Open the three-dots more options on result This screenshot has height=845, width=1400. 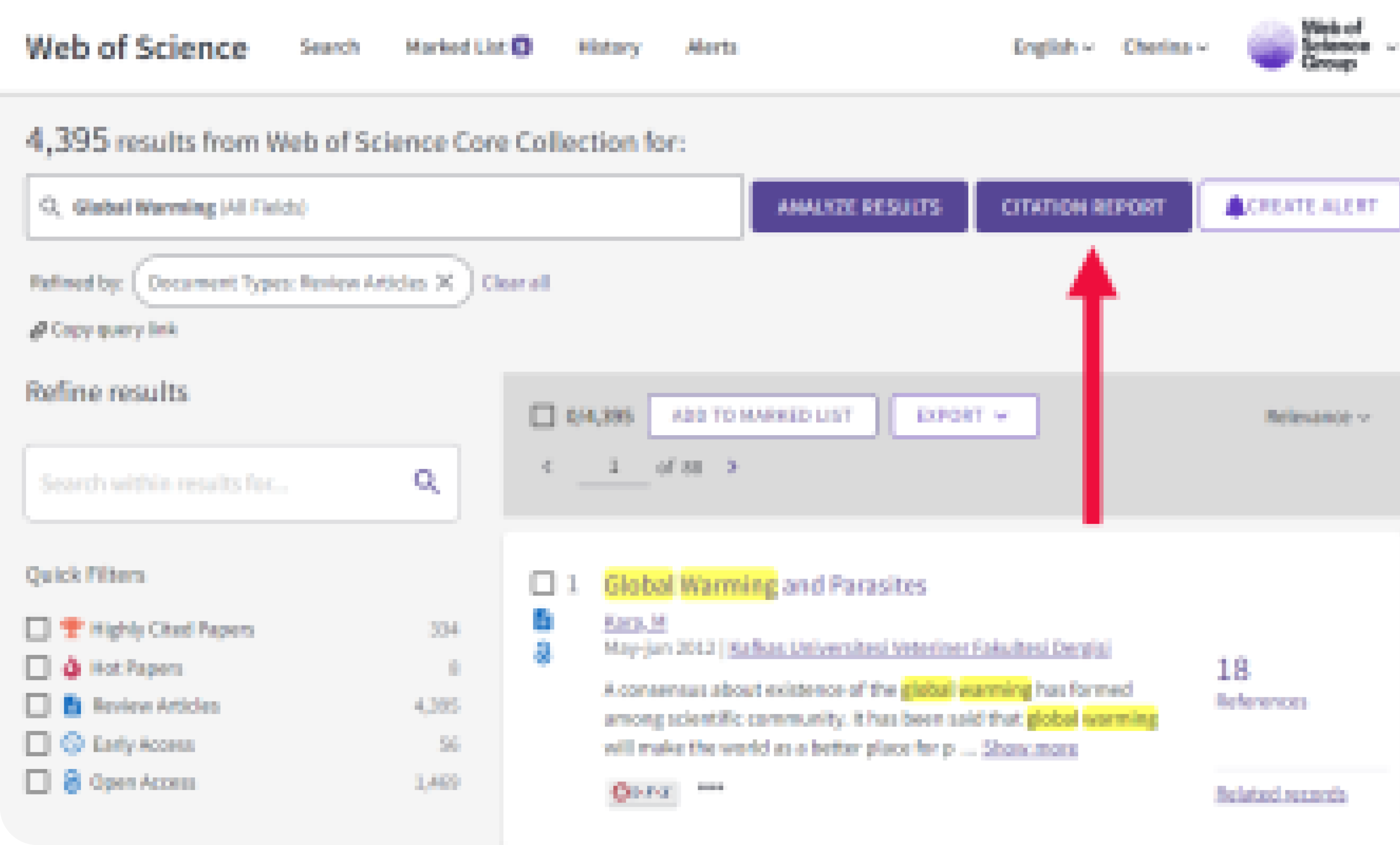tap(710, 788)
